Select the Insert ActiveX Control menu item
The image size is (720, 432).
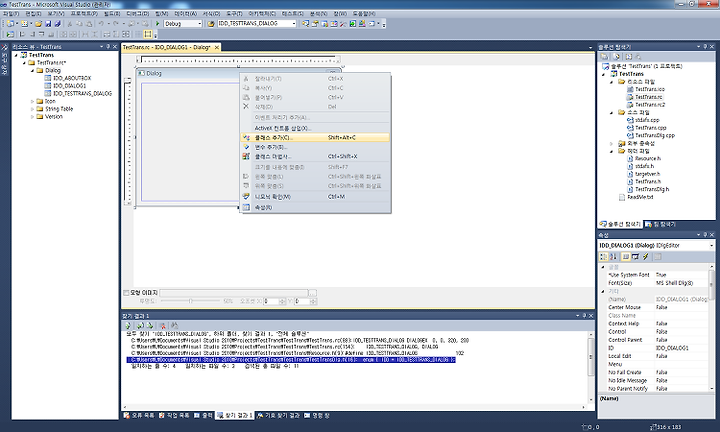315,128
